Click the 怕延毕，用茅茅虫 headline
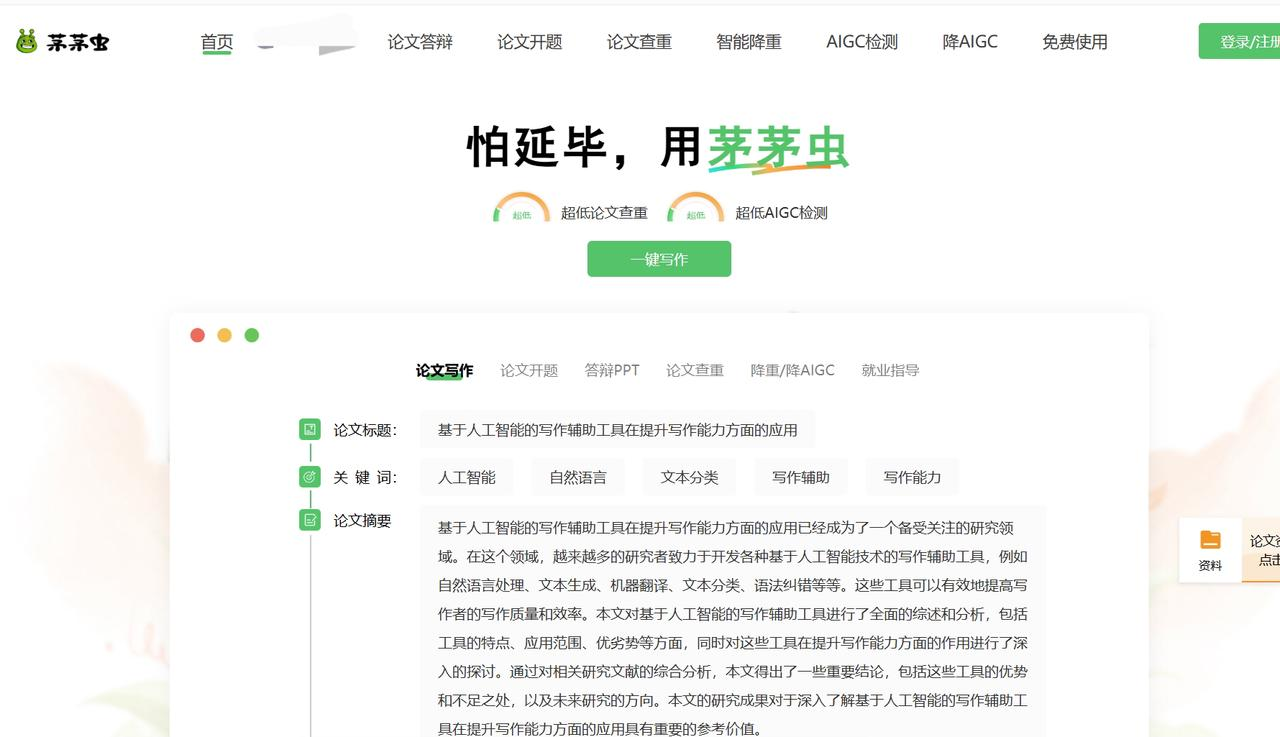 [658, 148]
